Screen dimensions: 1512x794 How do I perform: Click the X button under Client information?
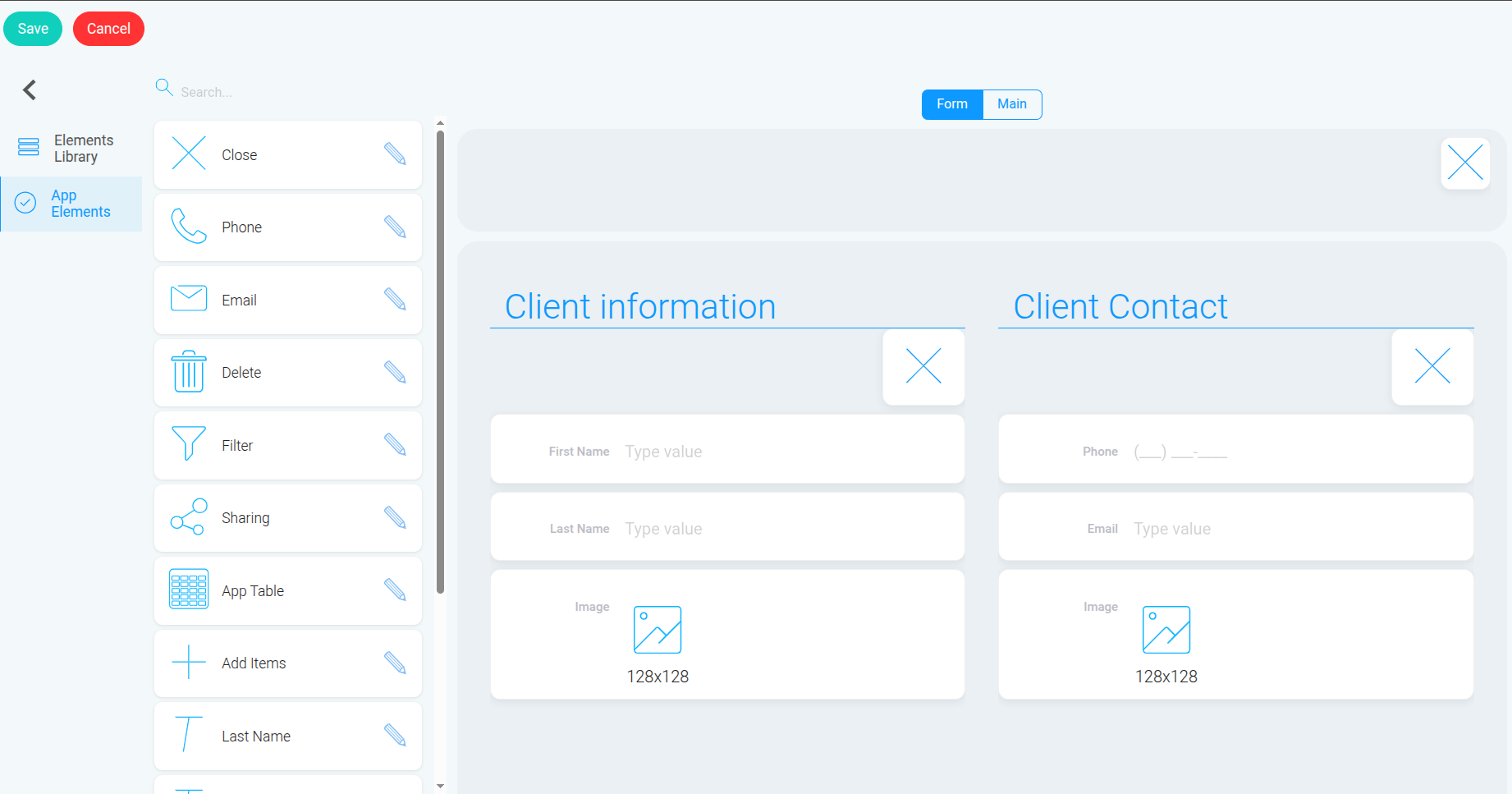coord(923,366)
